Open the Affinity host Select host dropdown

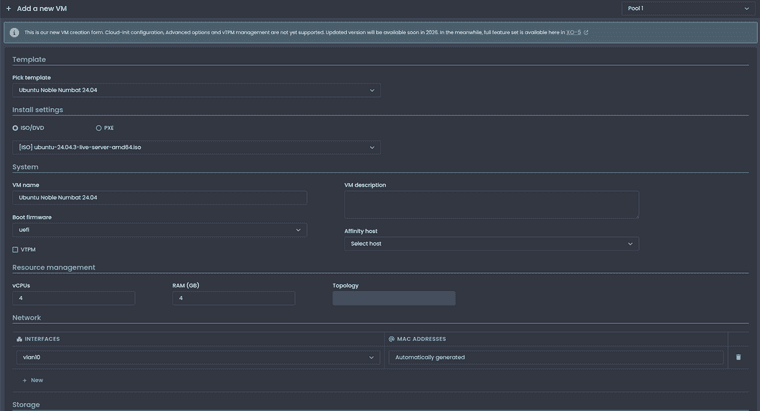pos(491,244)
